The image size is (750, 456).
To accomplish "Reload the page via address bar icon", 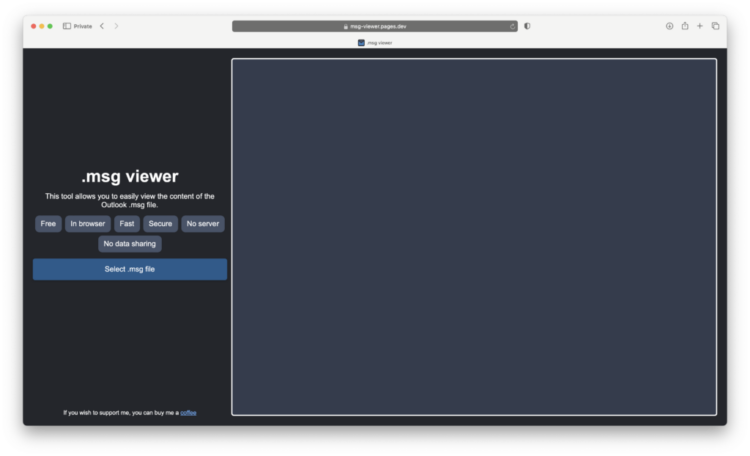I will point(512,26).
